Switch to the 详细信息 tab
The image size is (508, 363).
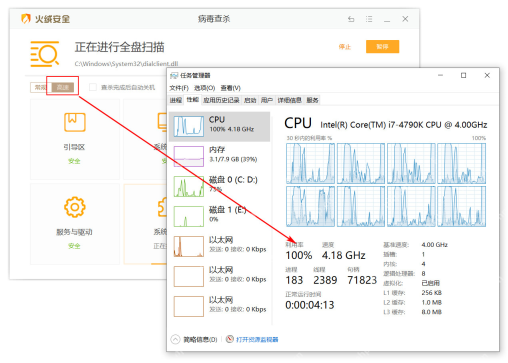[x=289, y=100]
